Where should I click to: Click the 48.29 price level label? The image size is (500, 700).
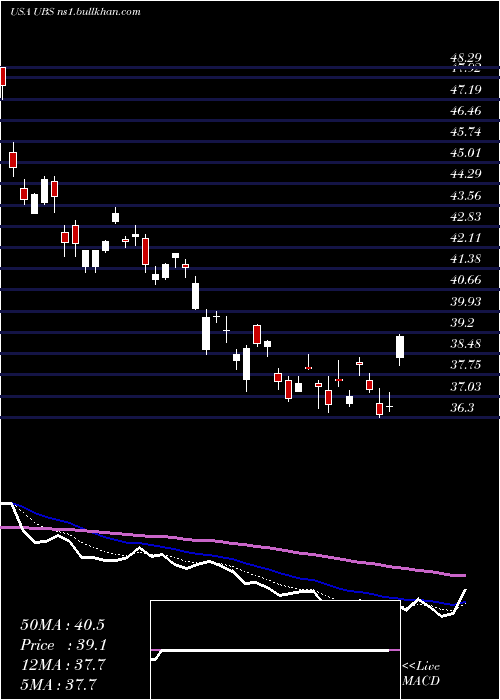tap(466, 58)
